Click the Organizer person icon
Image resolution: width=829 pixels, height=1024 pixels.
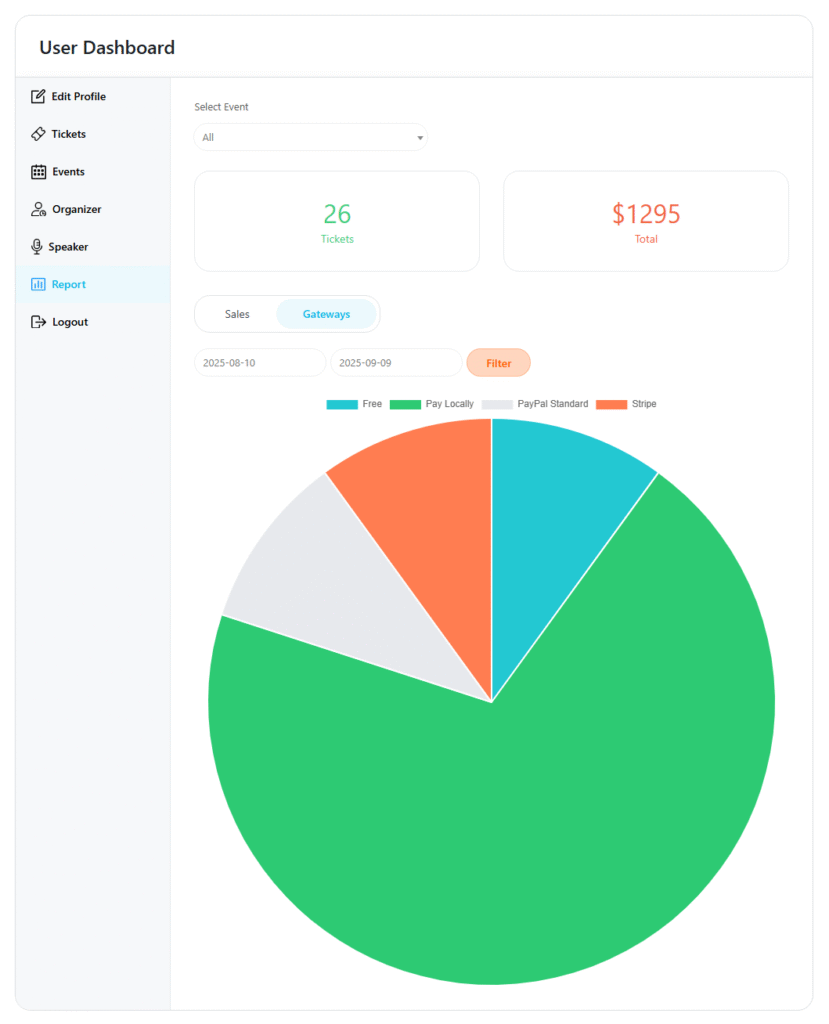[37, 209]
